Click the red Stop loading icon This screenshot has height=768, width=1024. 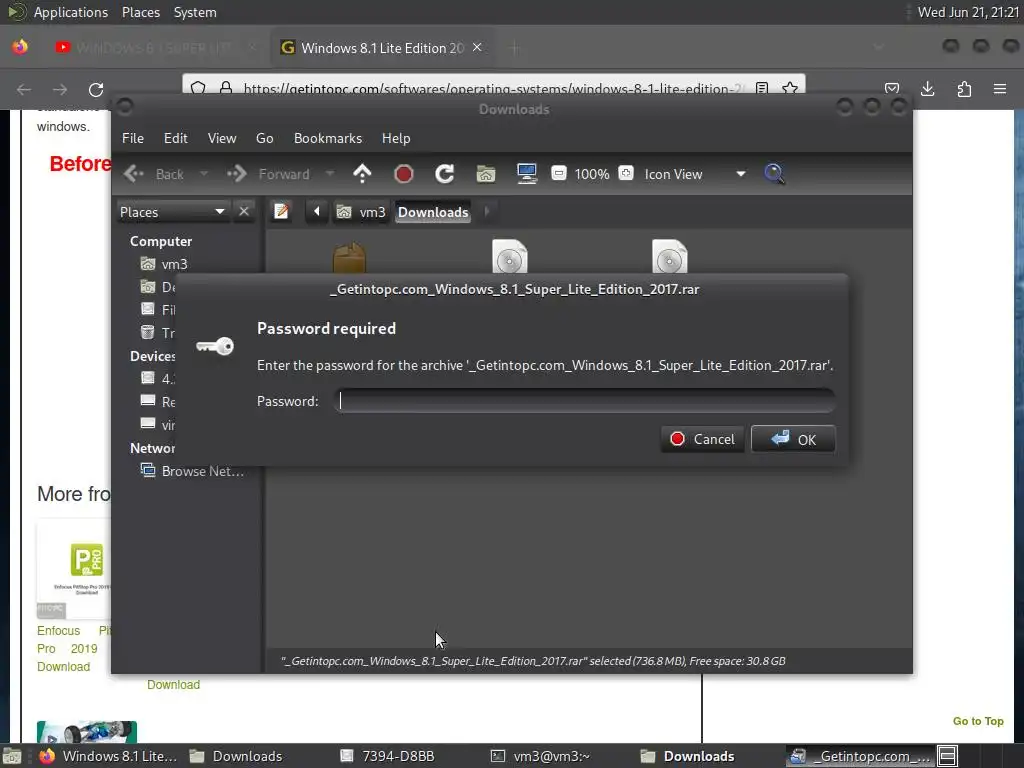tap(404, 174)
